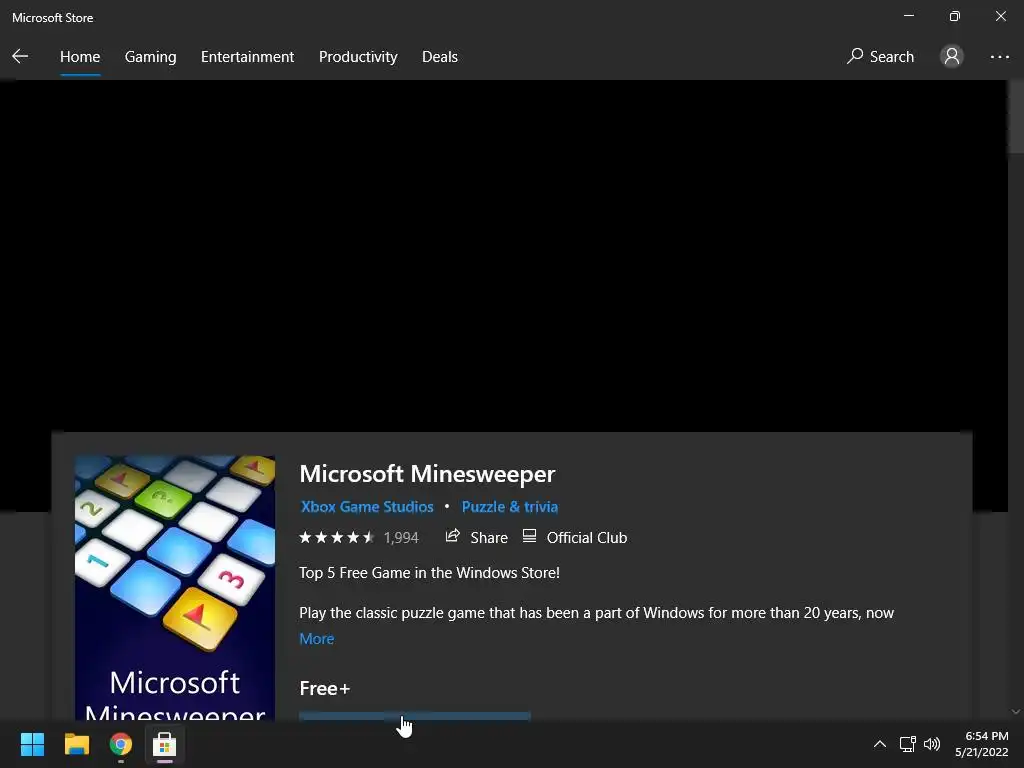
Task: Show hidden system tray icons
Action: pos(880,744)
